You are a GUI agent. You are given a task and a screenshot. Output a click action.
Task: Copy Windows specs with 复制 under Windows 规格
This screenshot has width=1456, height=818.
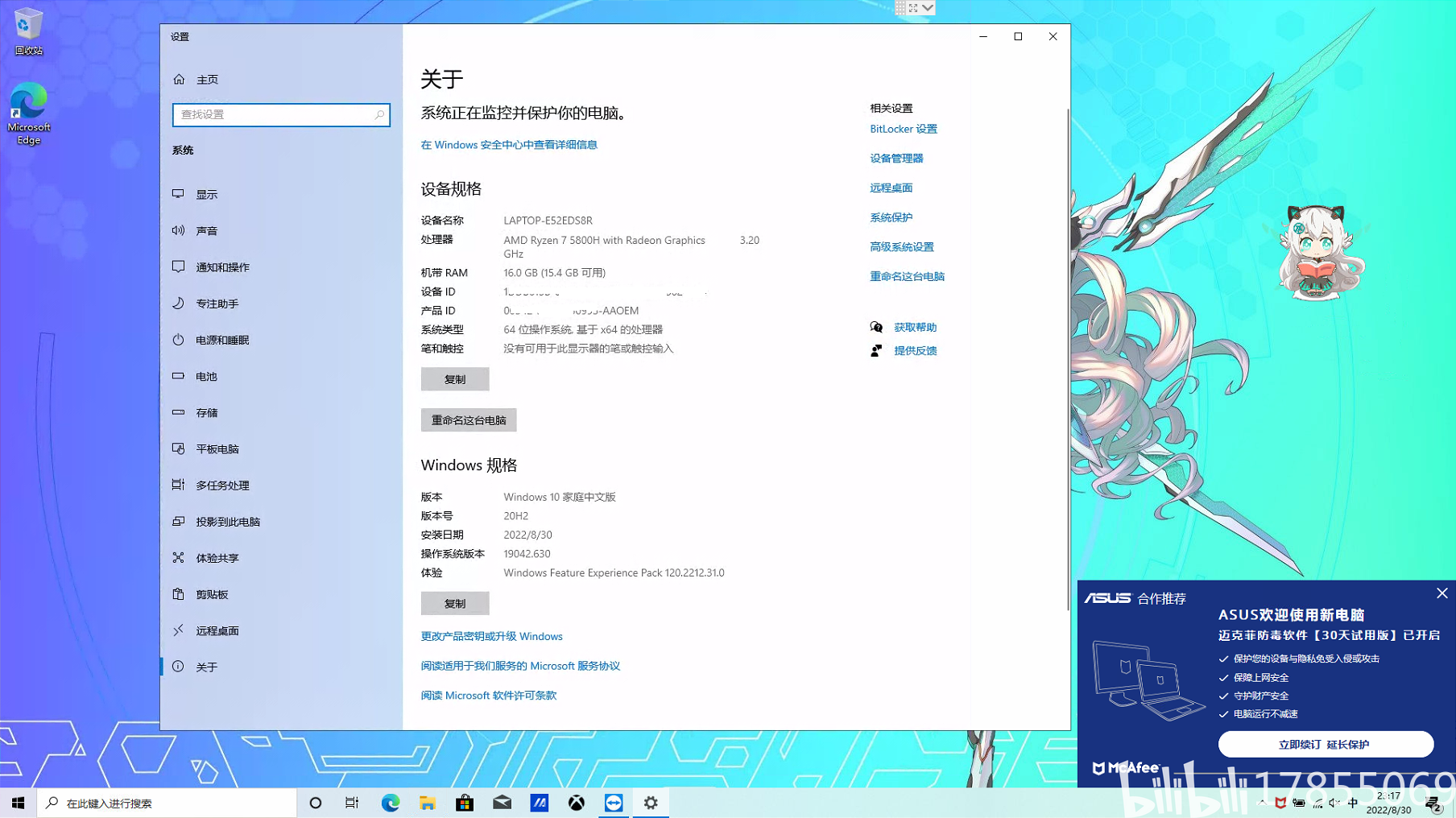tap(455, 603)
